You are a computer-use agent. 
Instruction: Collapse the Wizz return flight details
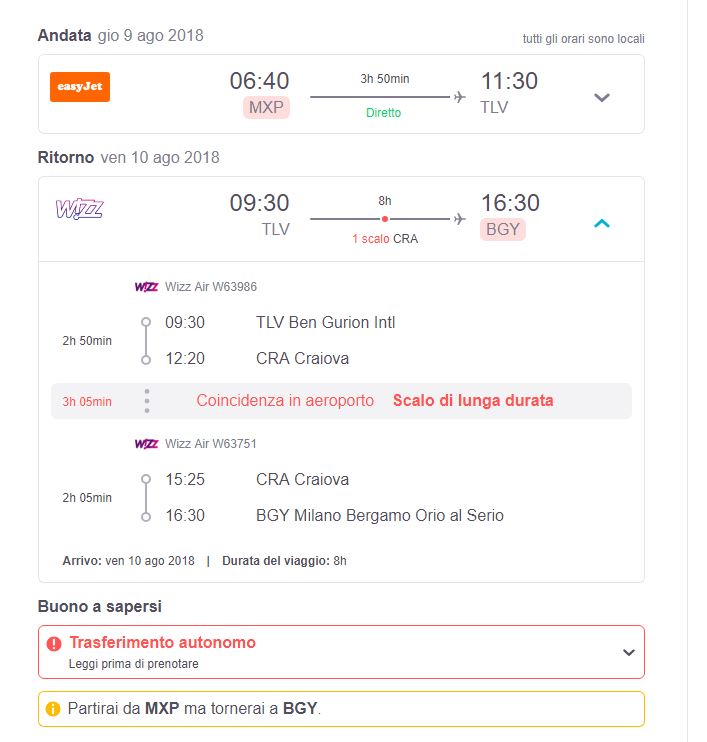(x=601, y=223)
